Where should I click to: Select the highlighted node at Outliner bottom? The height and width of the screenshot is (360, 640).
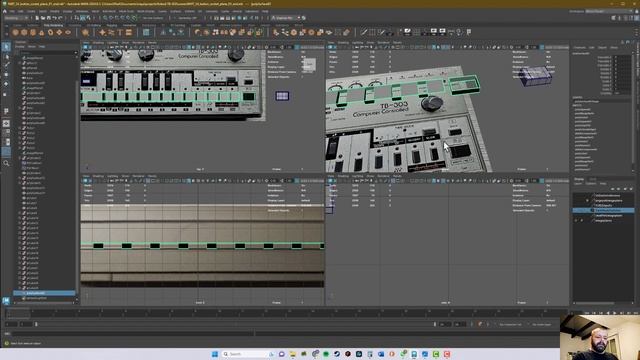tap(44, 293)
